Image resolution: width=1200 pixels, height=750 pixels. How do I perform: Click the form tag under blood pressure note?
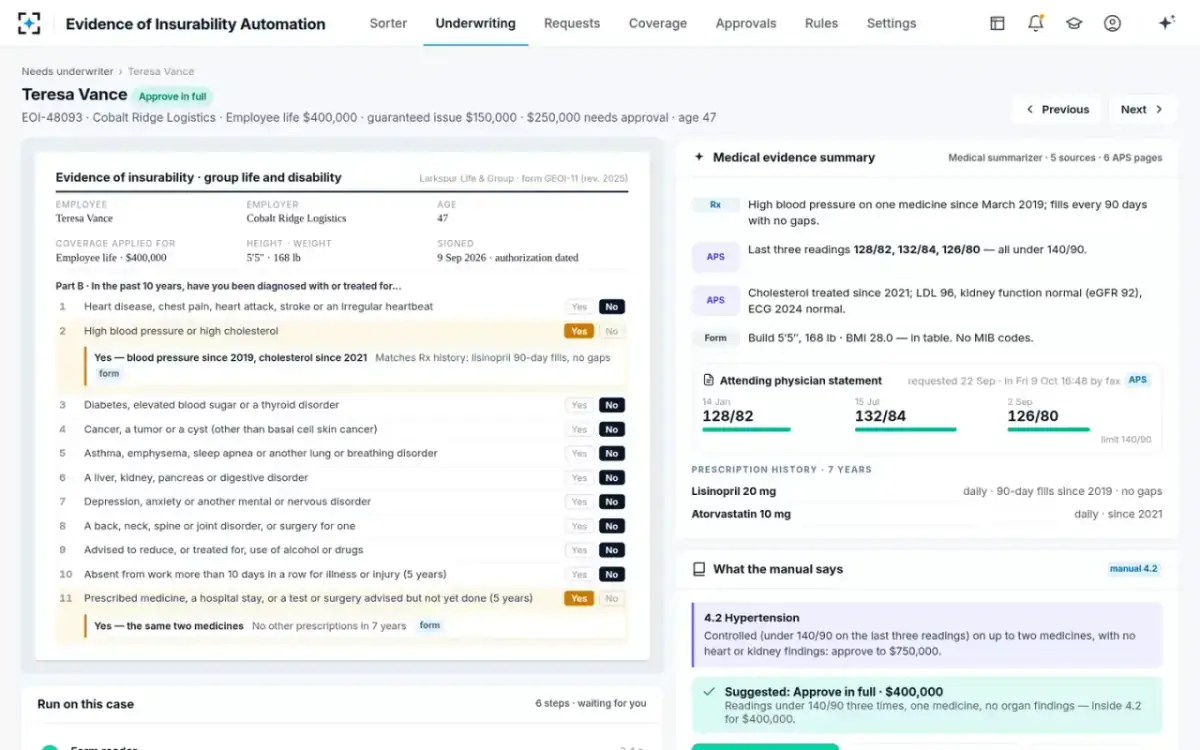tap(109, 374)
